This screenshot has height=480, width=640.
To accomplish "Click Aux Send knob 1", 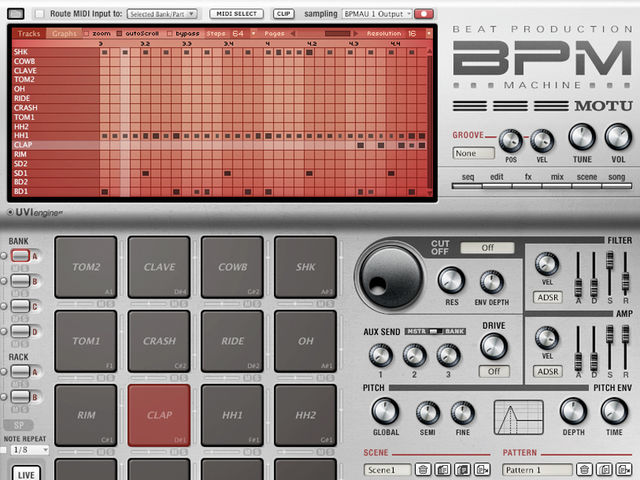I will (380, 355).
